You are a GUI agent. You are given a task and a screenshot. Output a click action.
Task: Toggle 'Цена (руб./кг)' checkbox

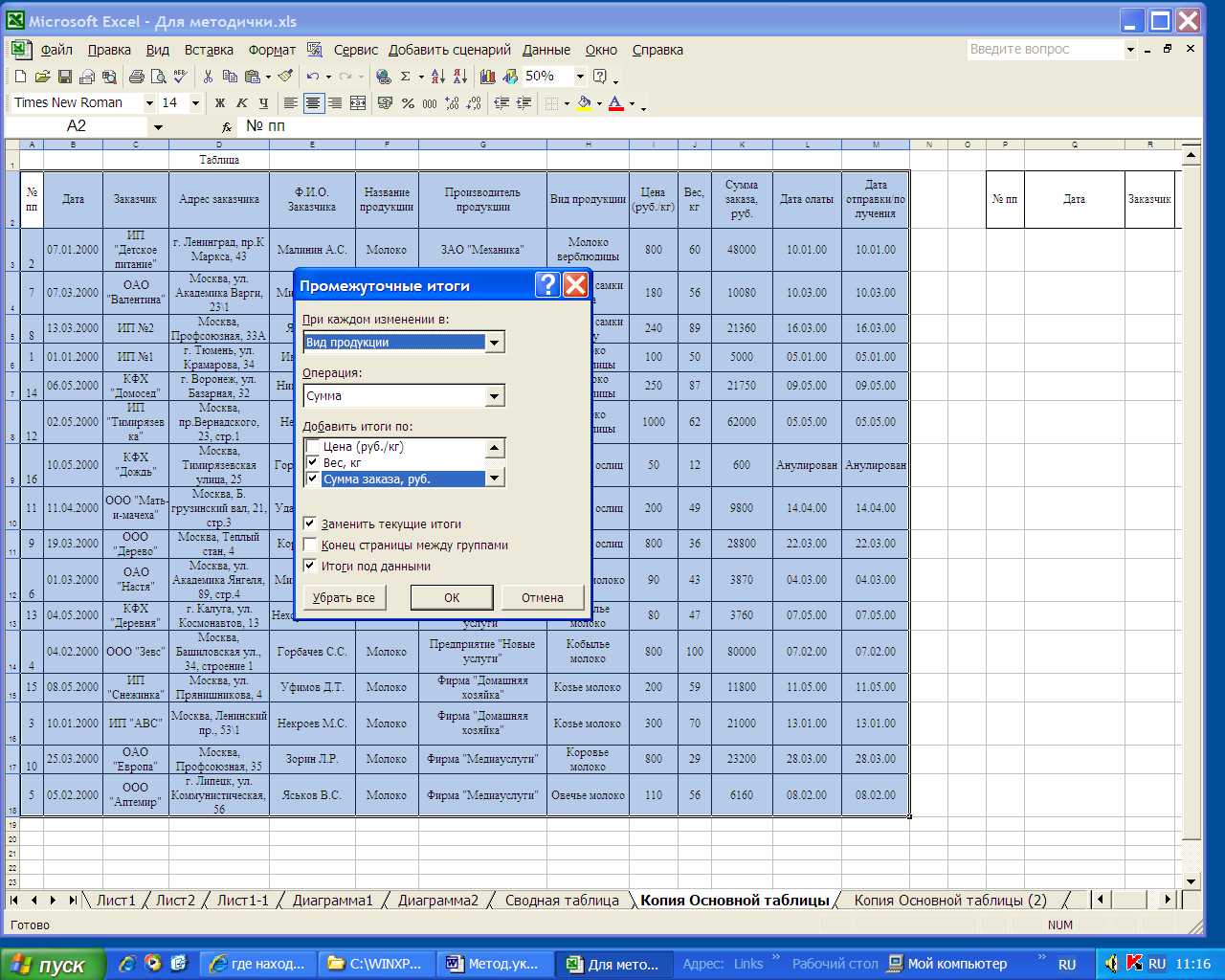click(x=312, y=447)
